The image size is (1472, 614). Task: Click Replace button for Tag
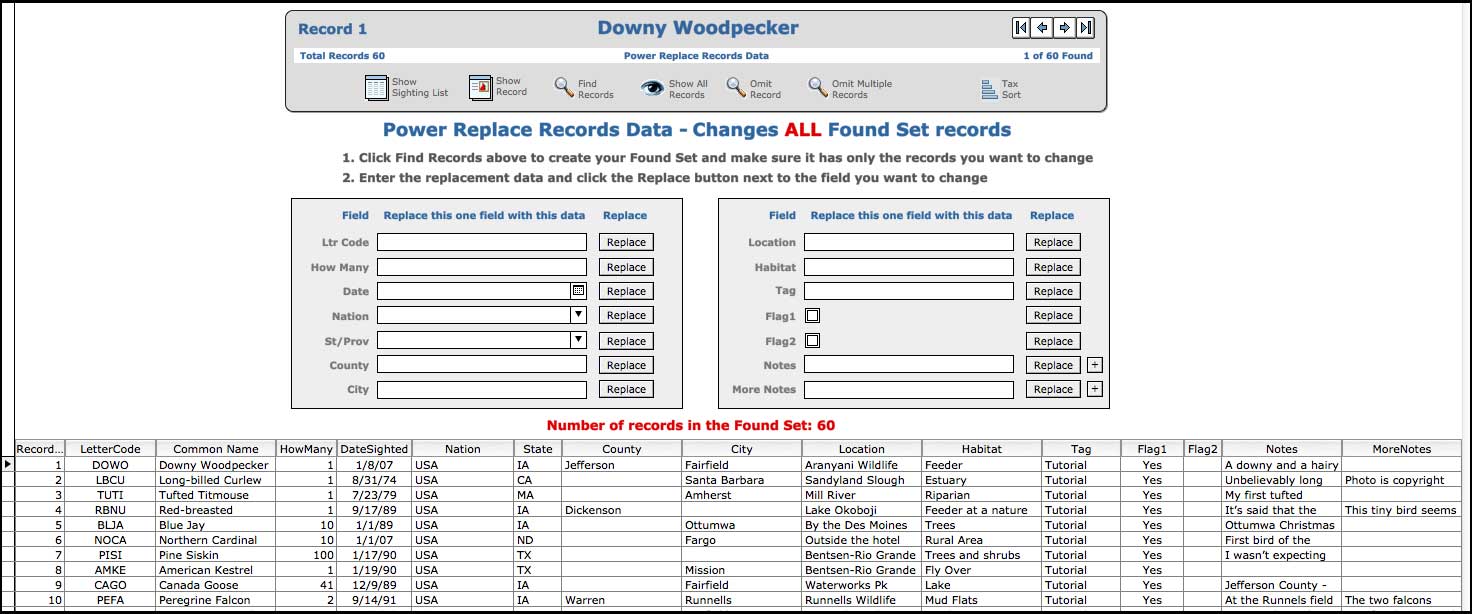coord(1053,291)
